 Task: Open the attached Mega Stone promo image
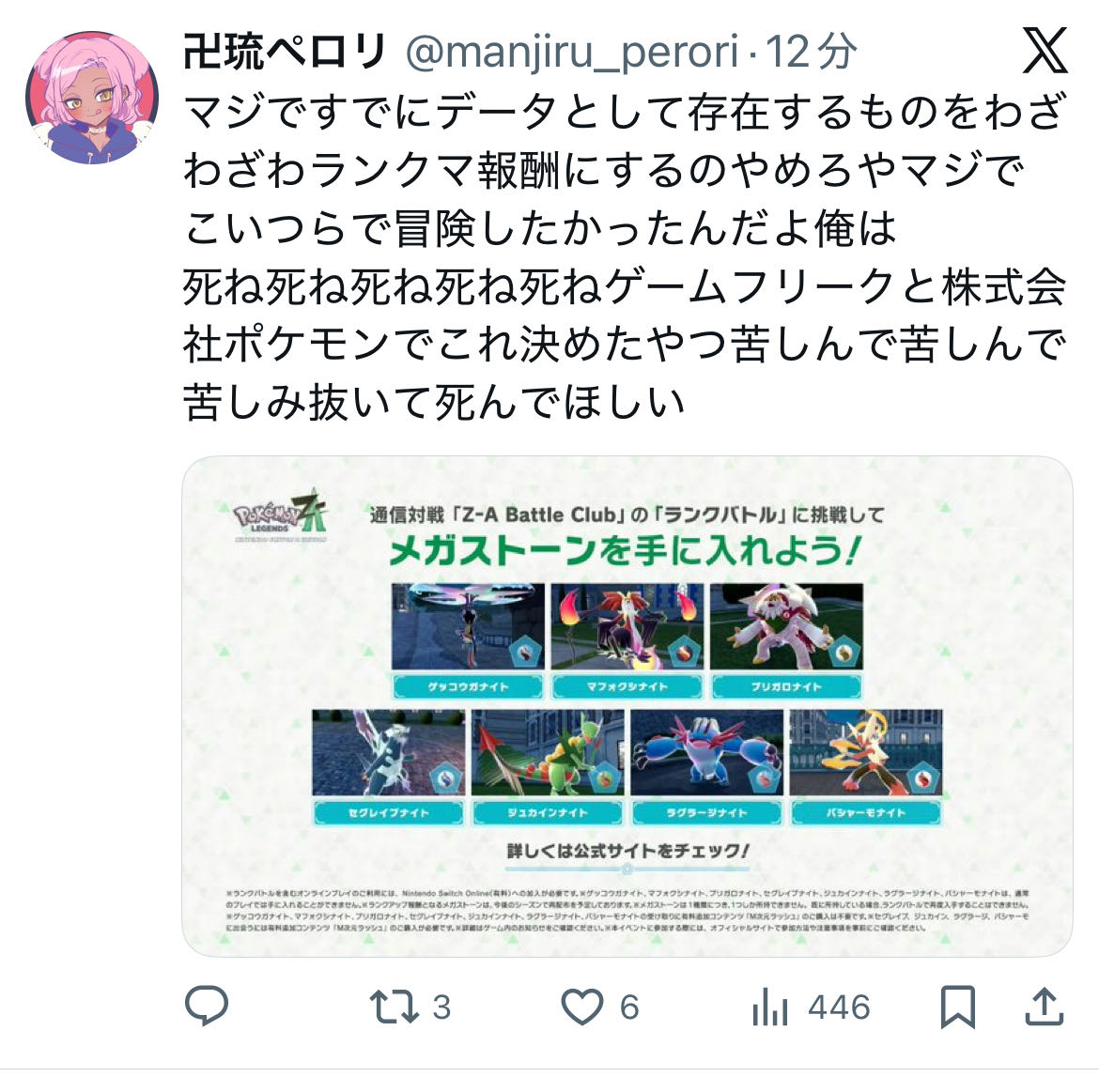tap(627, 706)
